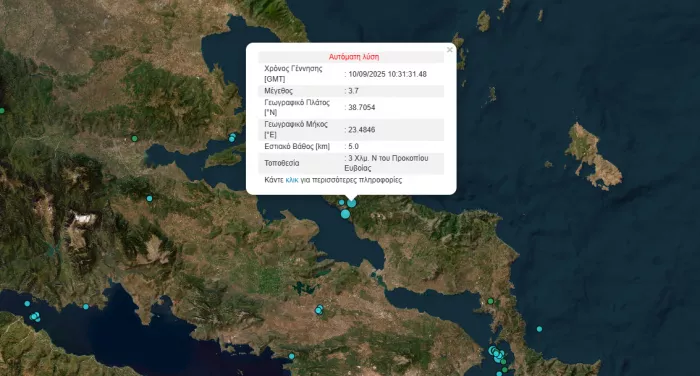Image resolution: width=700 pixels, height=376 pixels.
Task: Select the 'Αυτόματη λύση' red heading
Action: coord(354,57)
